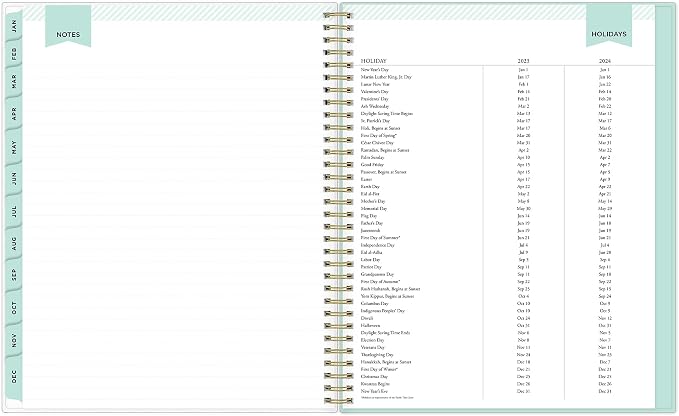Click the 2024 column header

(x=605, y=61)
